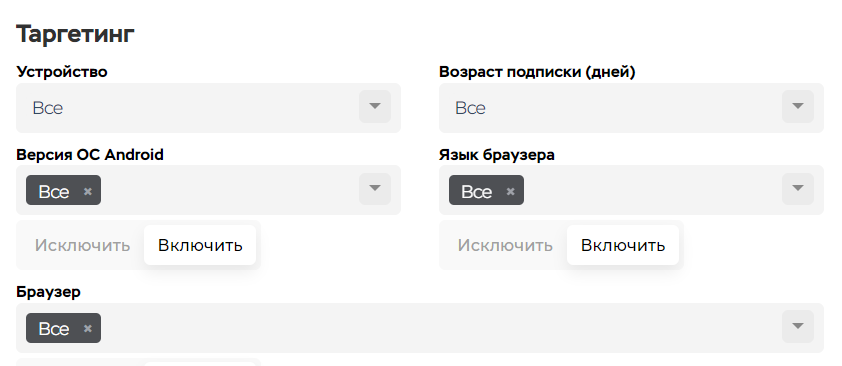Click inside Язык браузера multi-select field
The width and height of the screenshot is (842, 366).
pyautogui.click(x=631, y=190)
